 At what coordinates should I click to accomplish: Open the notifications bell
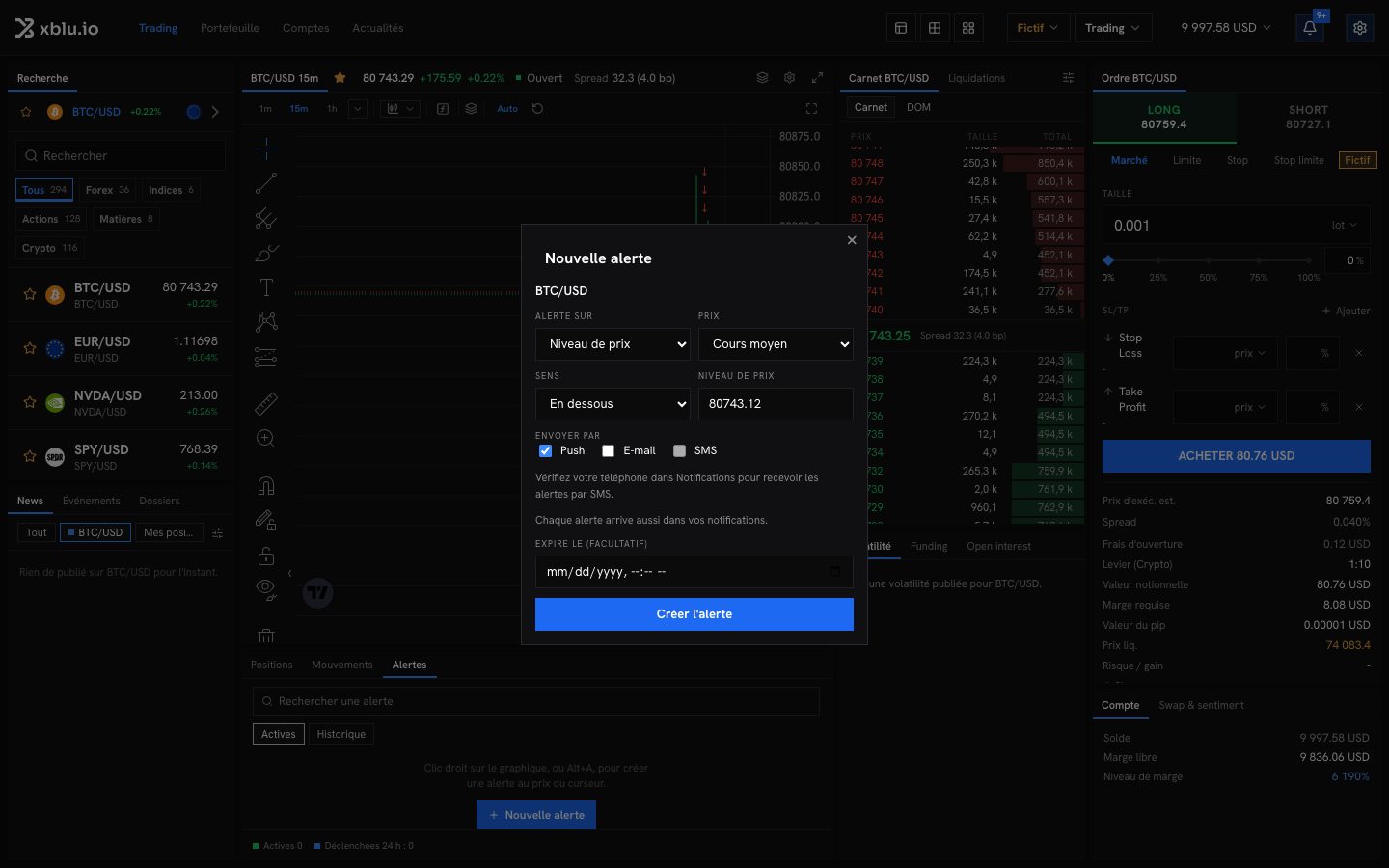coord(1310,28)
